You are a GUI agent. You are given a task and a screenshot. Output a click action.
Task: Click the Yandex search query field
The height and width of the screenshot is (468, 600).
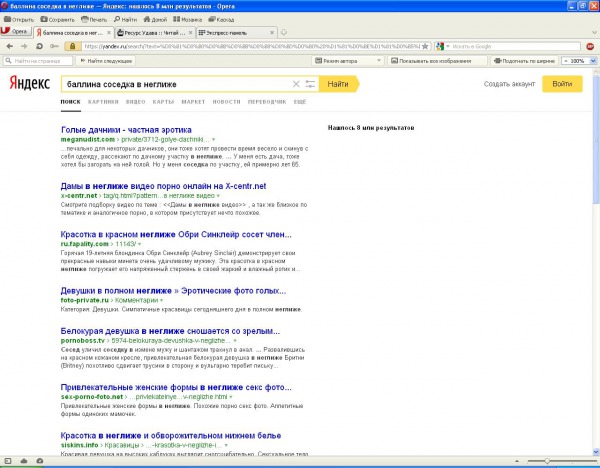pyautogui.click(x=176, y=84)
